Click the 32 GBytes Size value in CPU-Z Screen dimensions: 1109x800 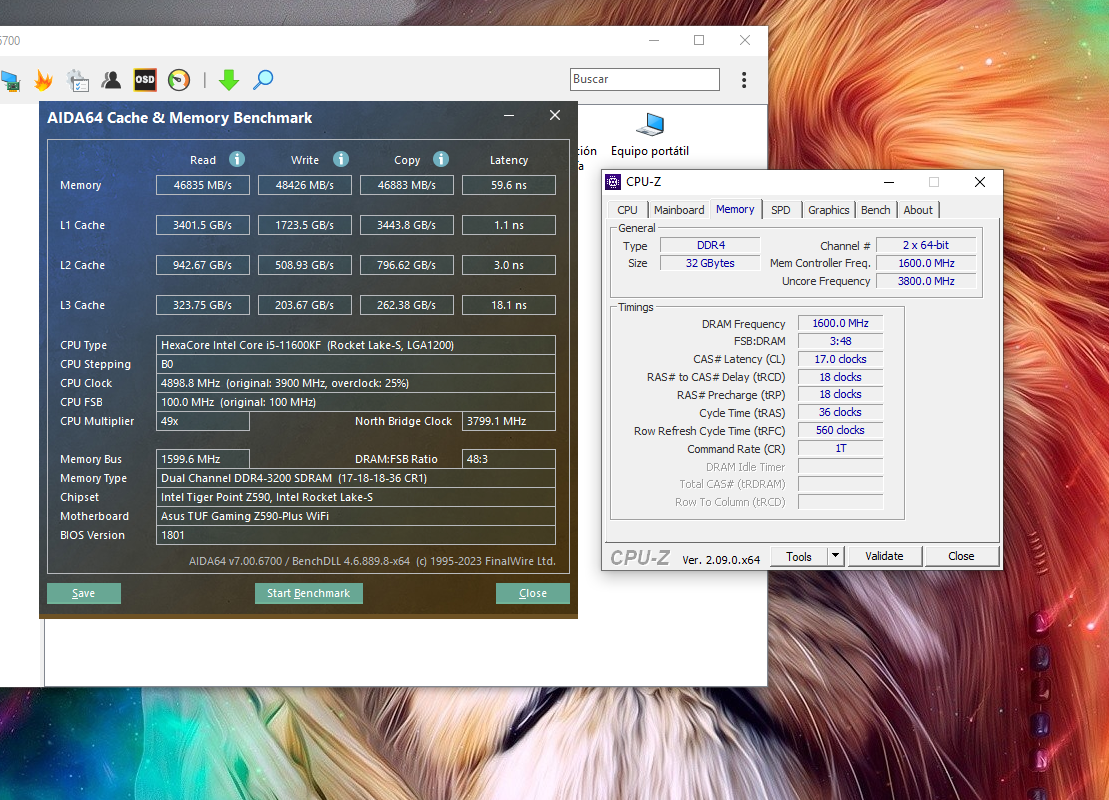coord(710,263)
